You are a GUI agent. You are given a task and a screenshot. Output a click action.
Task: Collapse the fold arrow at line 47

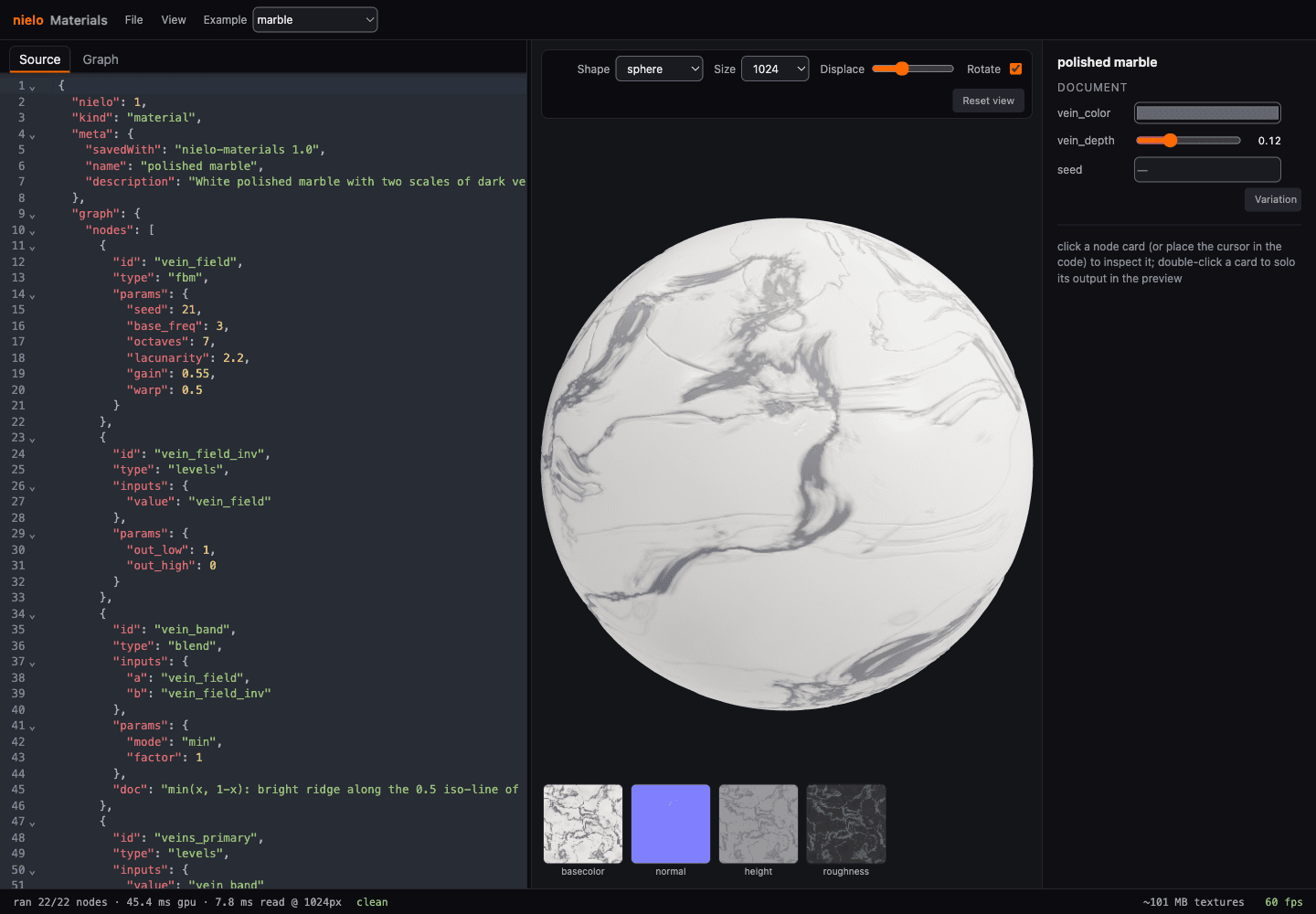point(32,823)
